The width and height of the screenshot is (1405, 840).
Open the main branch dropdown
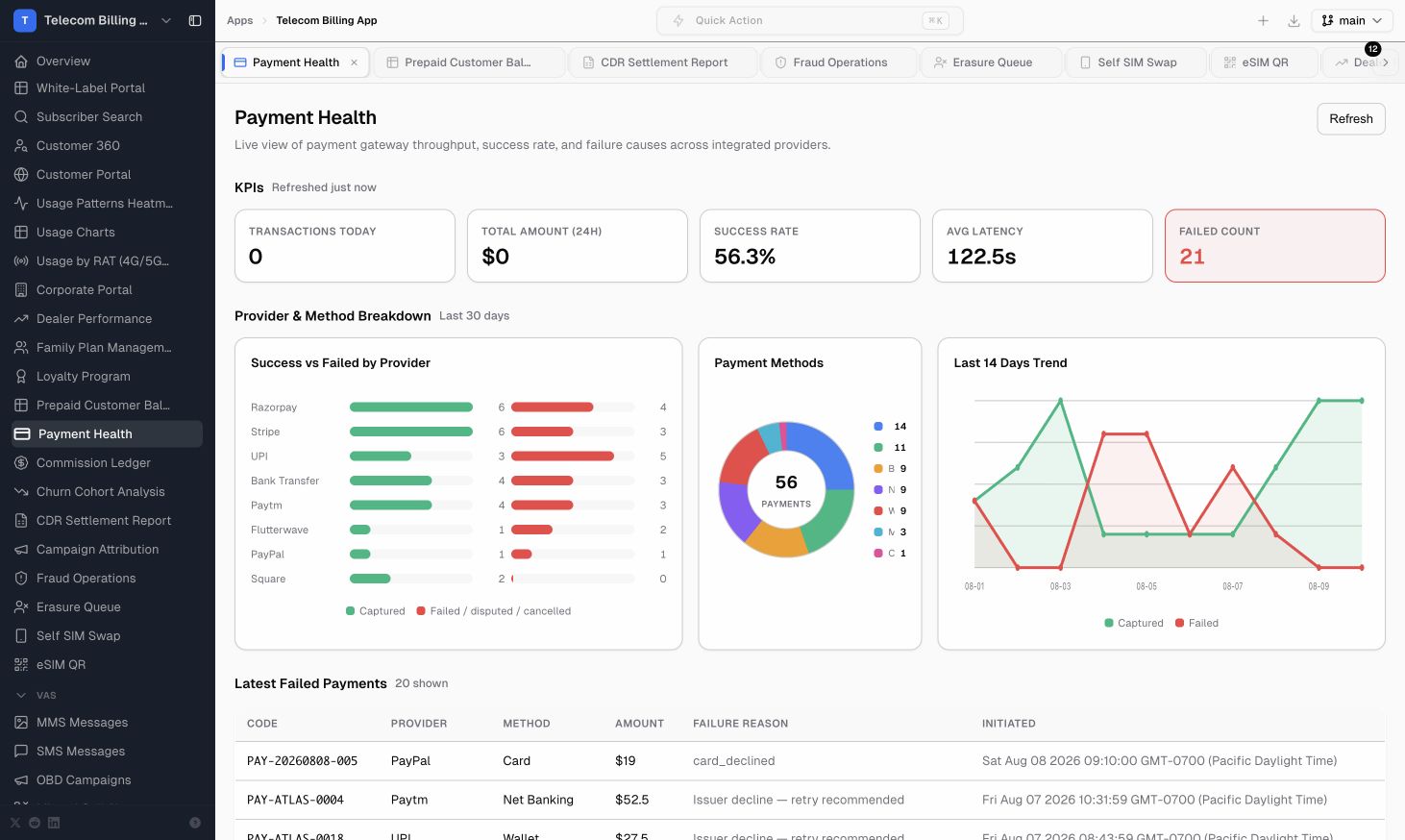1351,20
